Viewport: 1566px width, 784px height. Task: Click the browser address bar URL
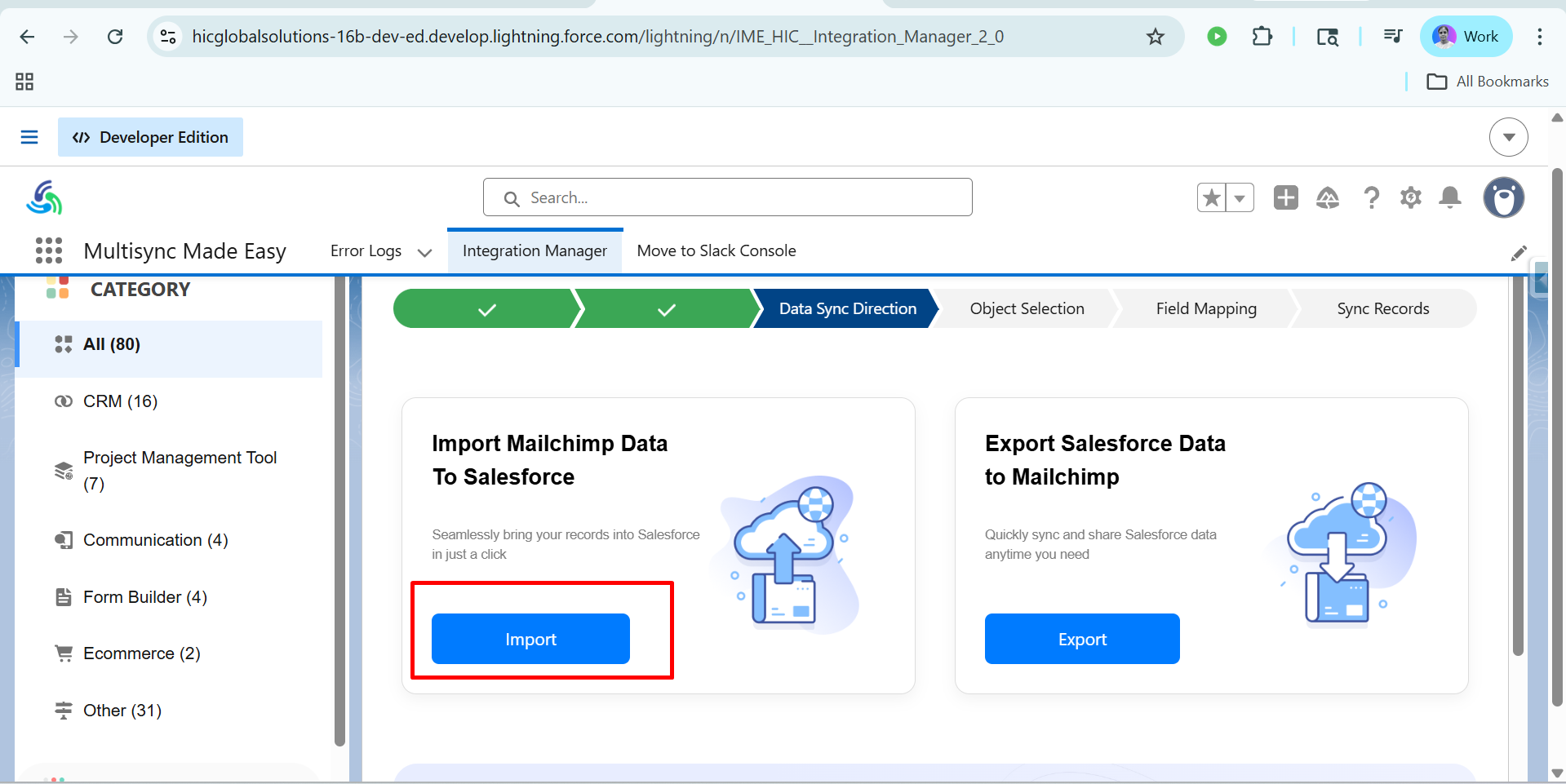[x=597, y=37]
